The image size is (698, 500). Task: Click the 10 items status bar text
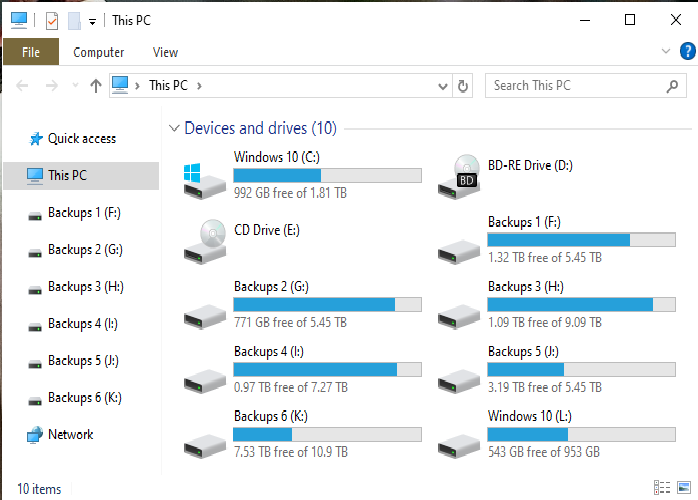coord(39,489)
